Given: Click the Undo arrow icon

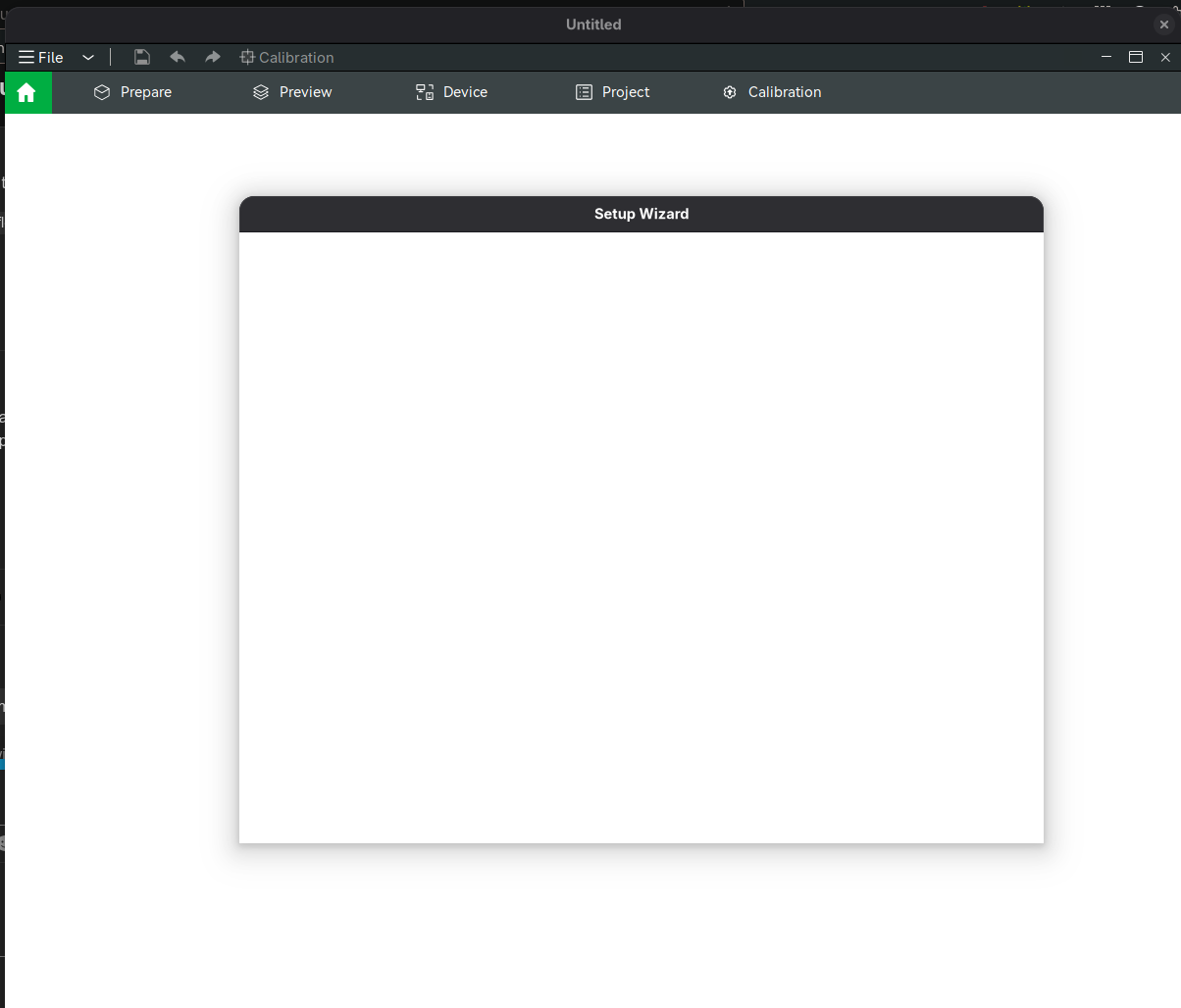Looking at the screenshot, I should (178, 57).
